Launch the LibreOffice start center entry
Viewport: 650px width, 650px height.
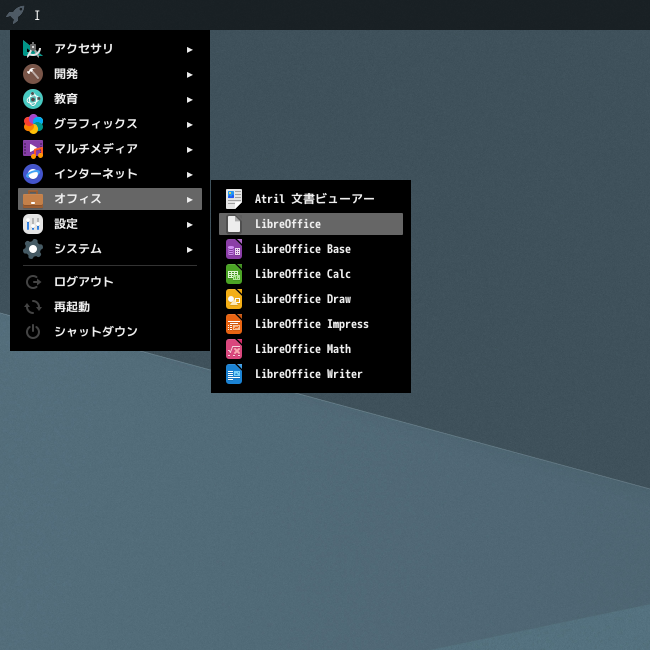[x=311, y=224]
